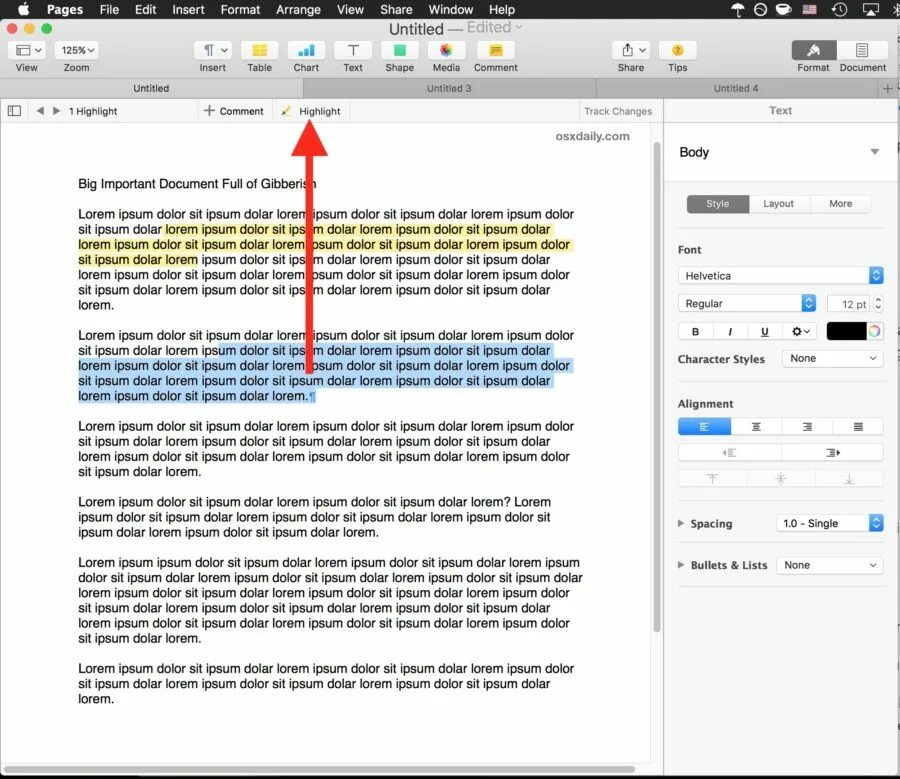Align text to middle vertically
This screenshot has height=779, width=900.
tap(781, 478)
